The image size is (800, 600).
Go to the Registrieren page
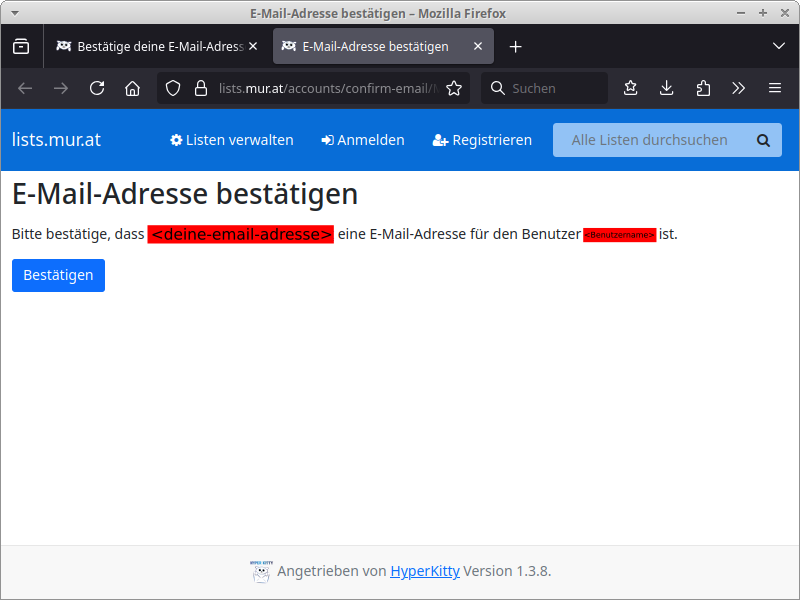[x=482, y=140]
